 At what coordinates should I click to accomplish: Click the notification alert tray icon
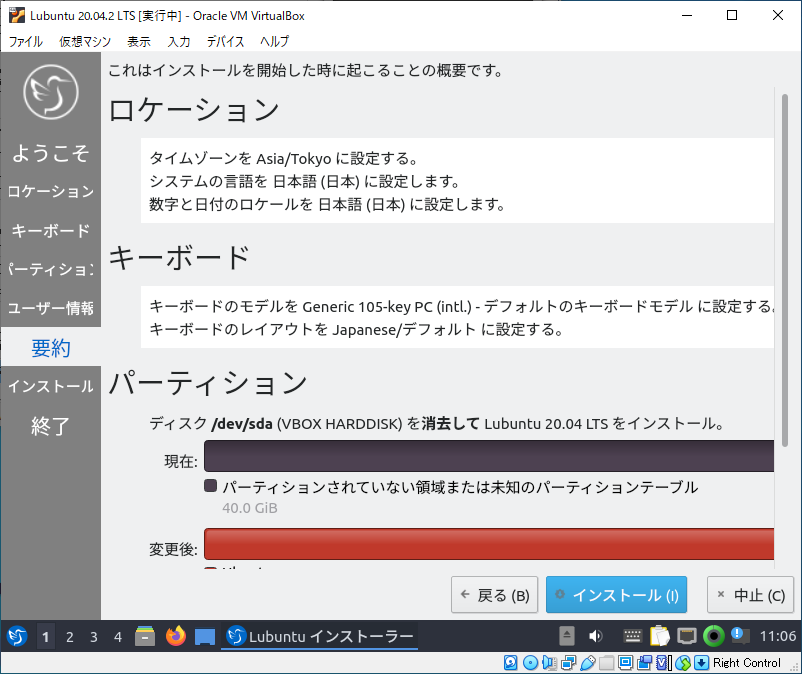[x=740, y=636]
